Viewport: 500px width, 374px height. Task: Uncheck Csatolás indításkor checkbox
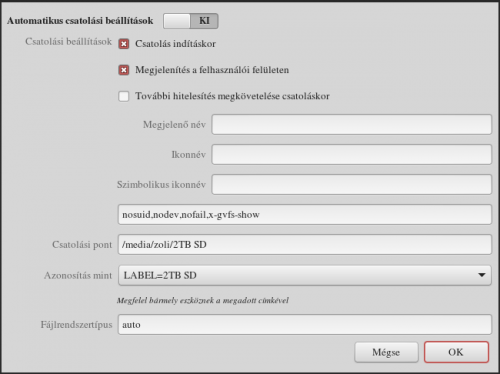(x=124, y=44)
